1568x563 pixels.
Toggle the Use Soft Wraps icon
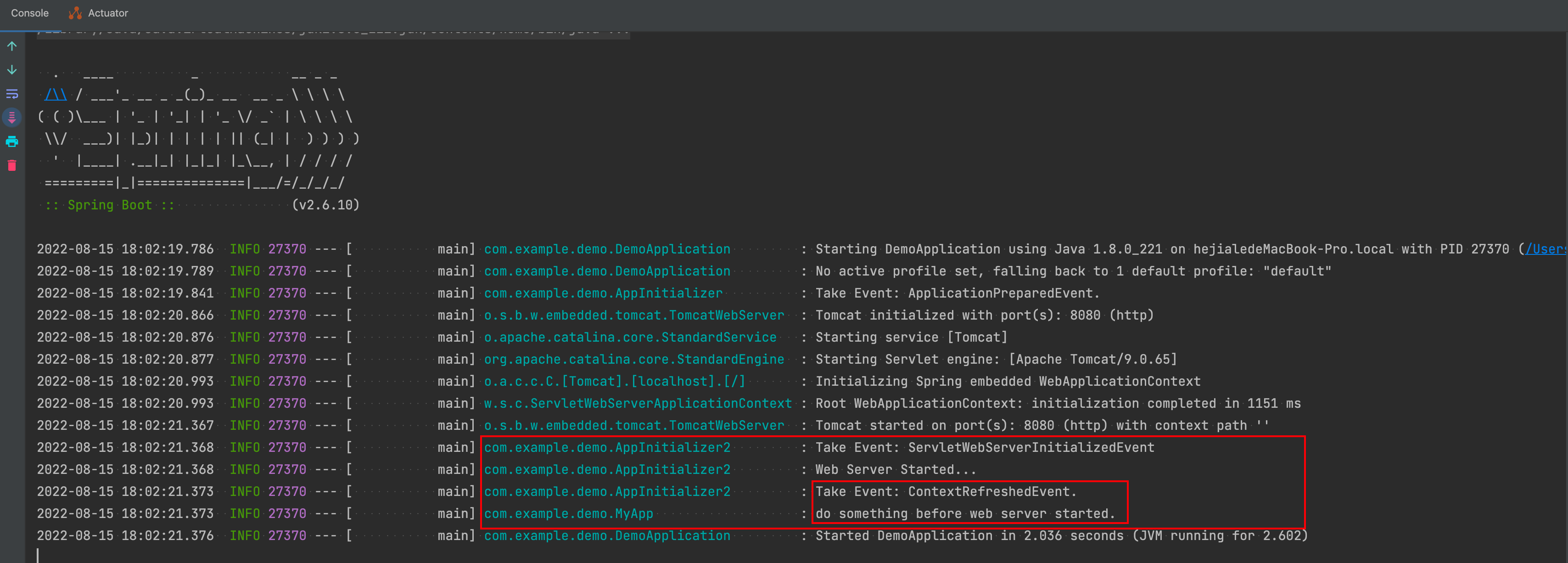click(12, 93)
